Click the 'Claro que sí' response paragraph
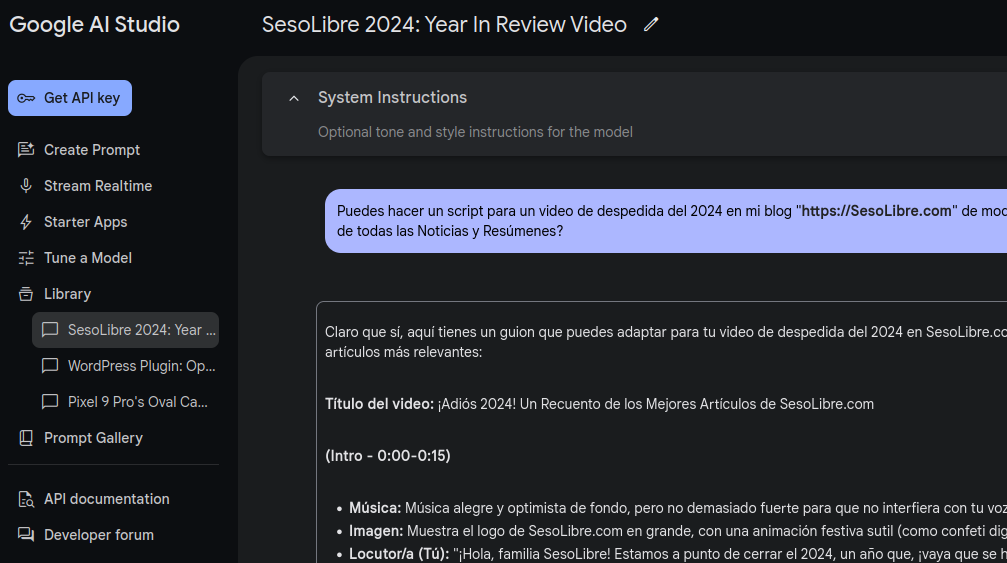This screenshot has width=1007, height=563. 666,342
